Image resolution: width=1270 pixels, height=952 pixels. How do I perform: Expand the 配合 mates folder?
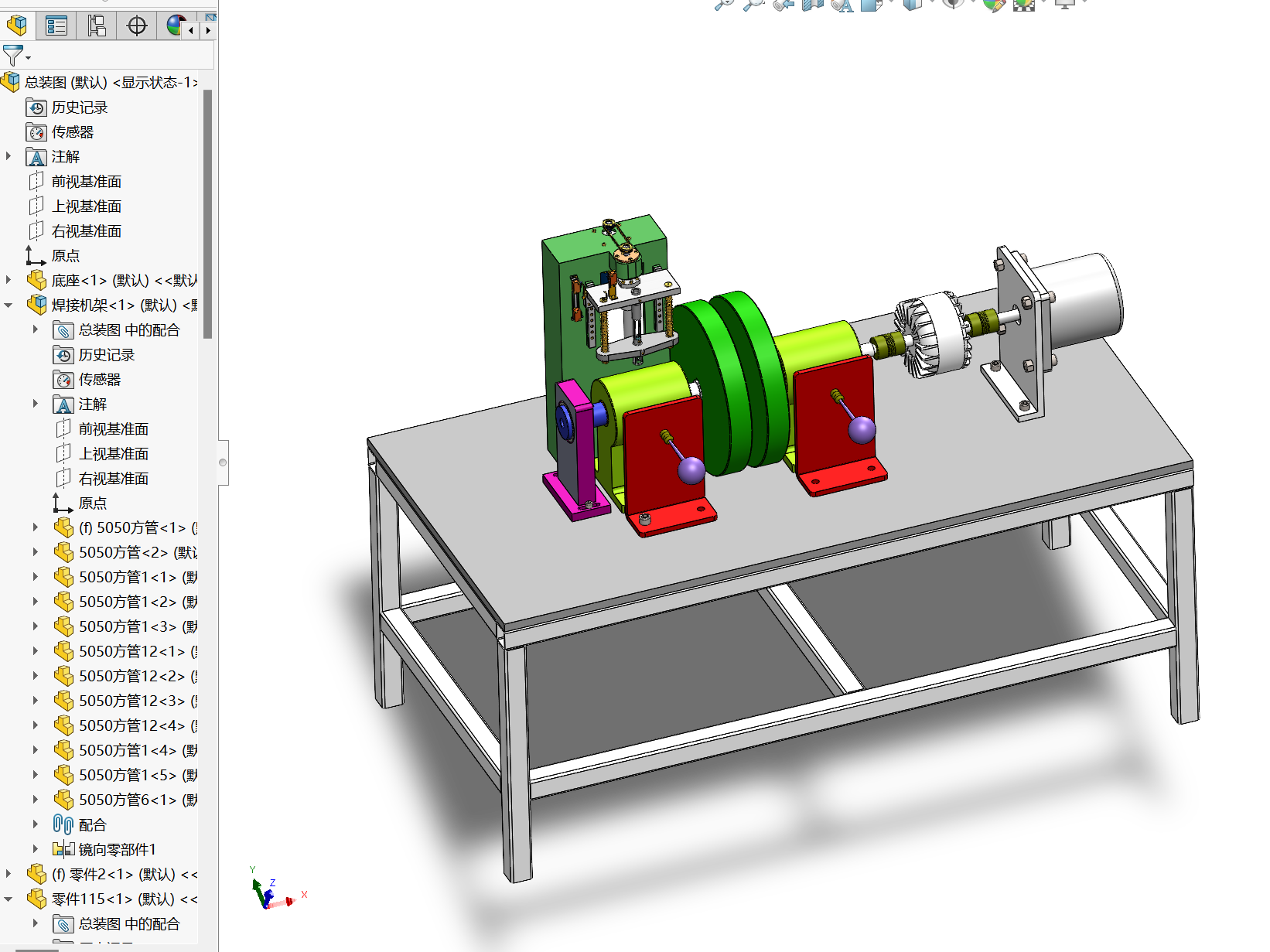pyautogui.click(x=36, y=824)
